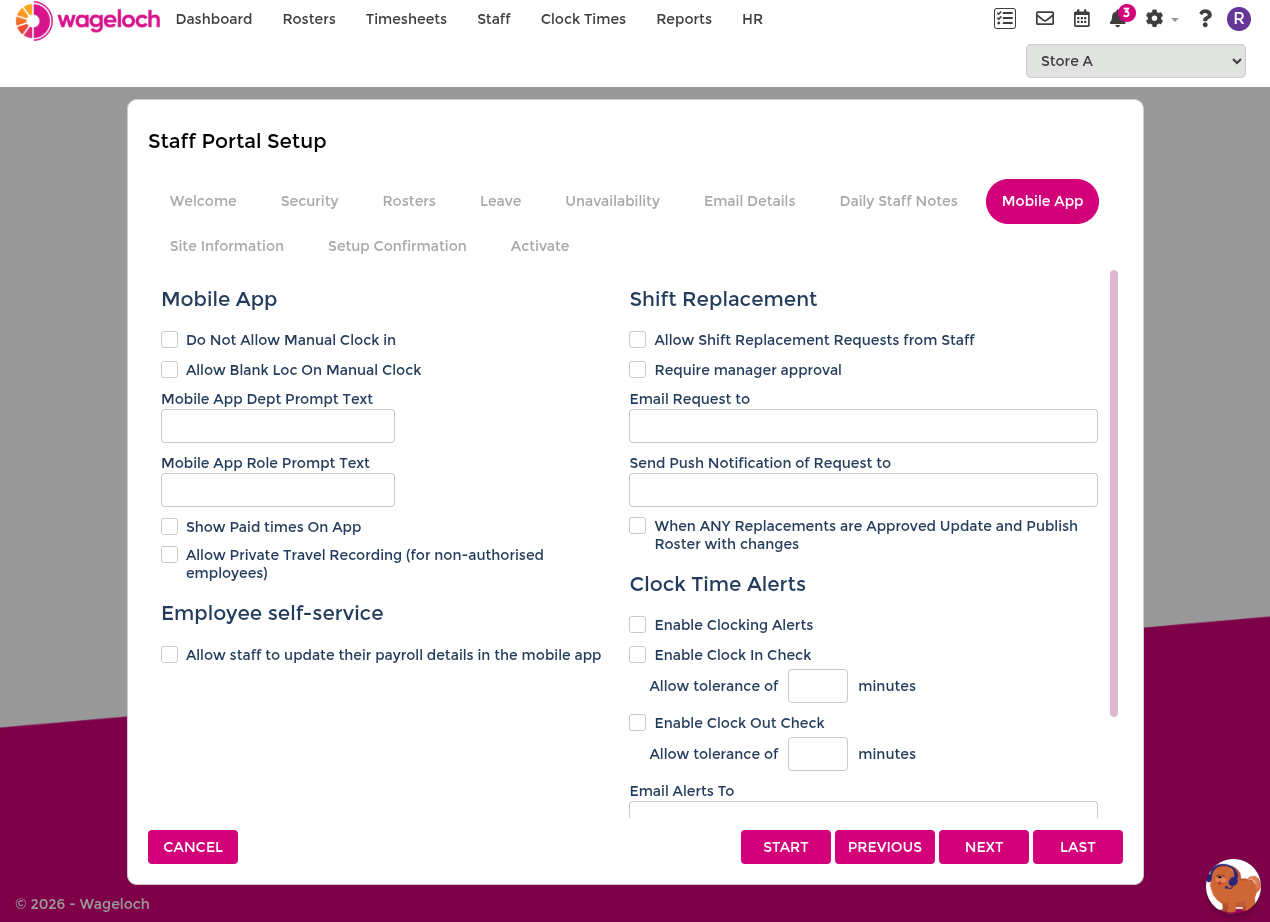Switch to the Security tab
Image resolution: width=1270 pixels, height=922 pixels.
(310, 201)
